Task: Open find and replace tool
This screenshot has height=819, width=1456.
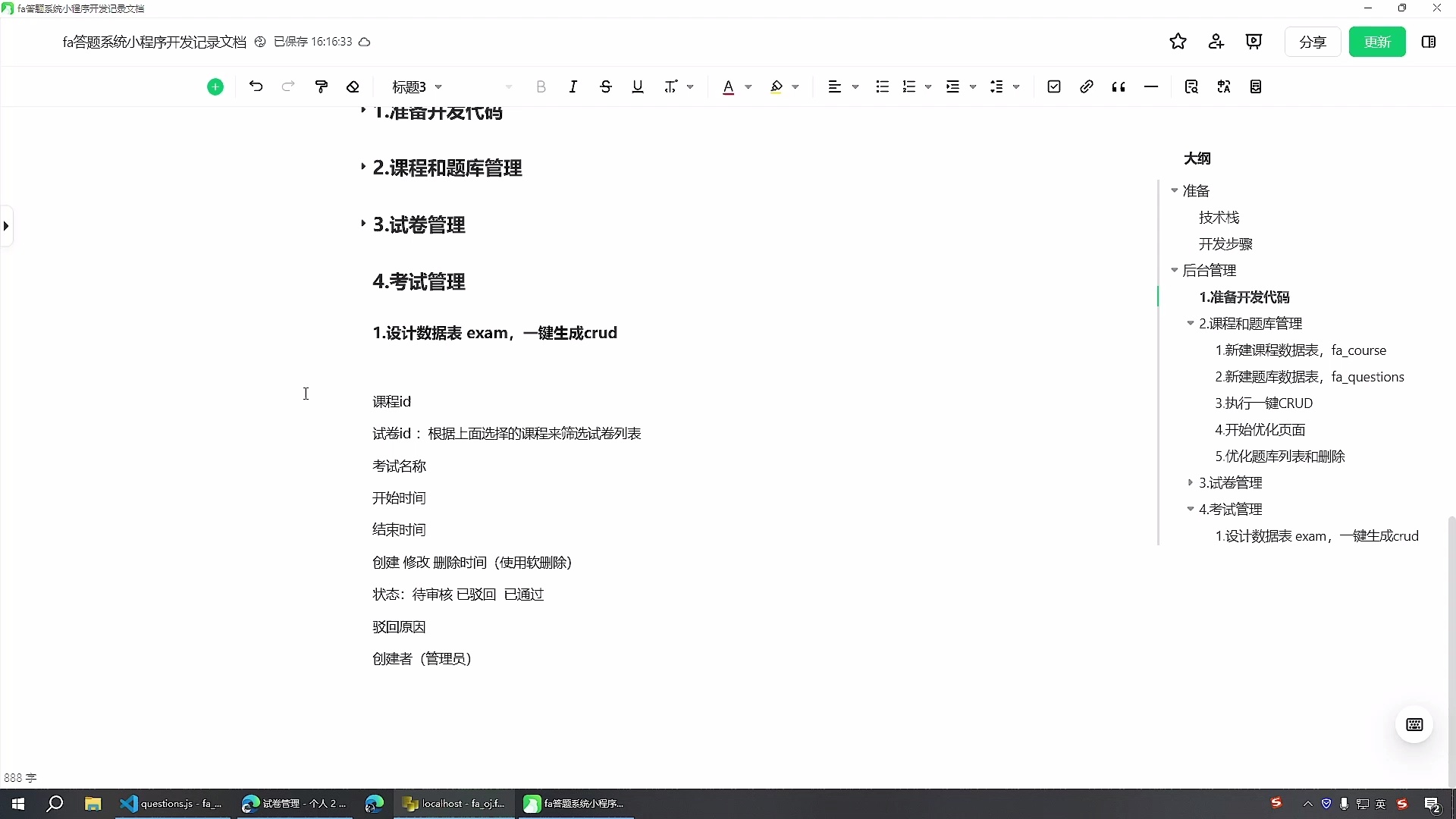Action: pos(1191,87)
